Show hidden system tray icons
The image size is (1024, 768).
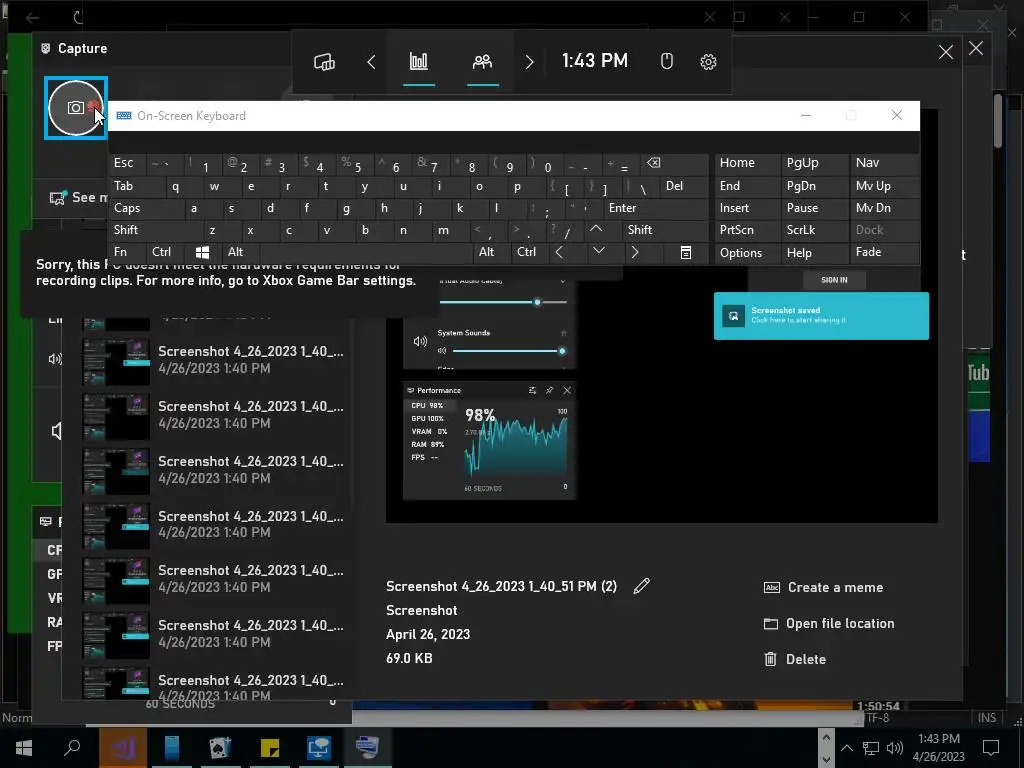coord(846,748)
